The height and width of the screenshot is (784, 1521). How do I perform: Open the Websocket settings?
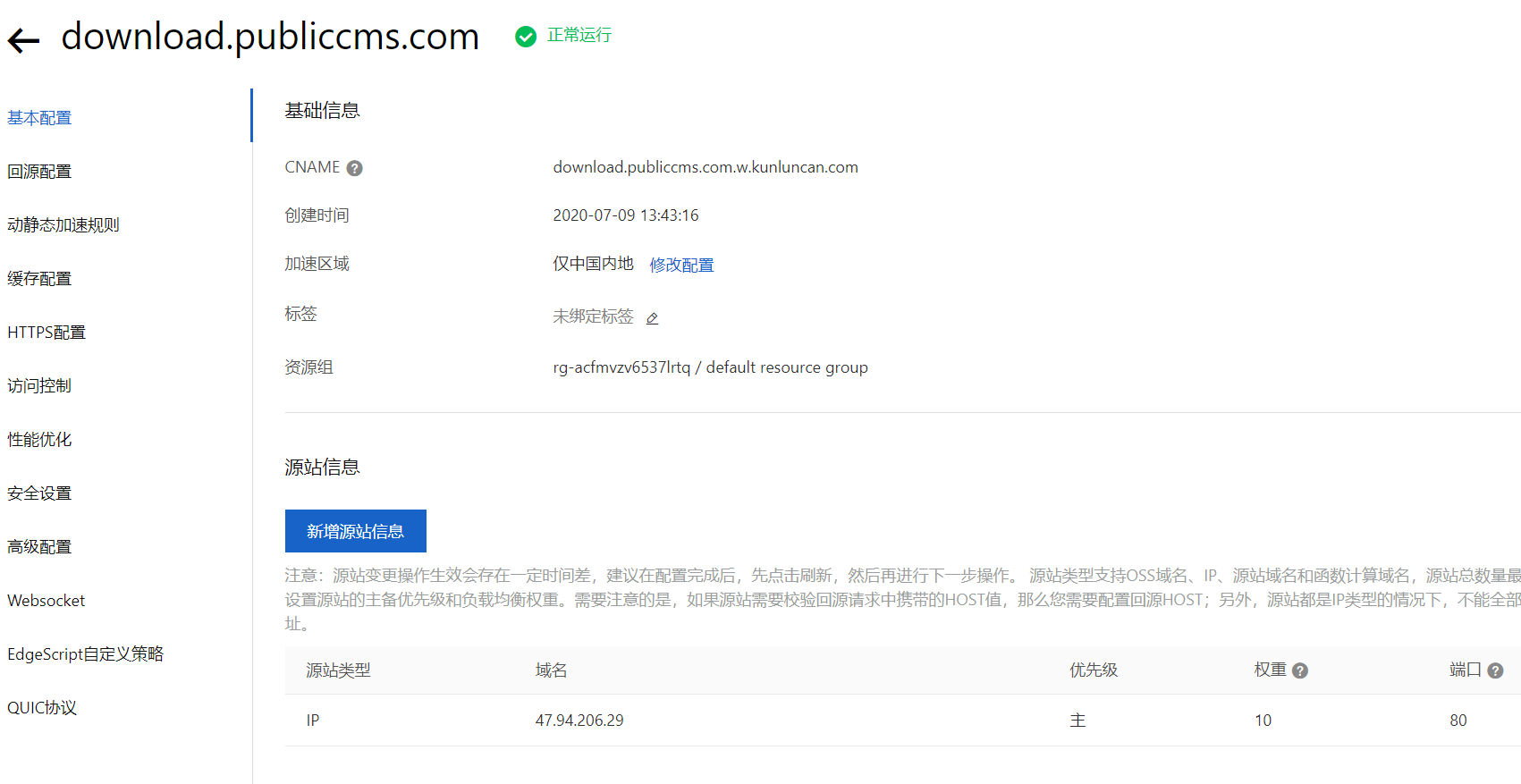pyautogui.click(x=46, y=601)
